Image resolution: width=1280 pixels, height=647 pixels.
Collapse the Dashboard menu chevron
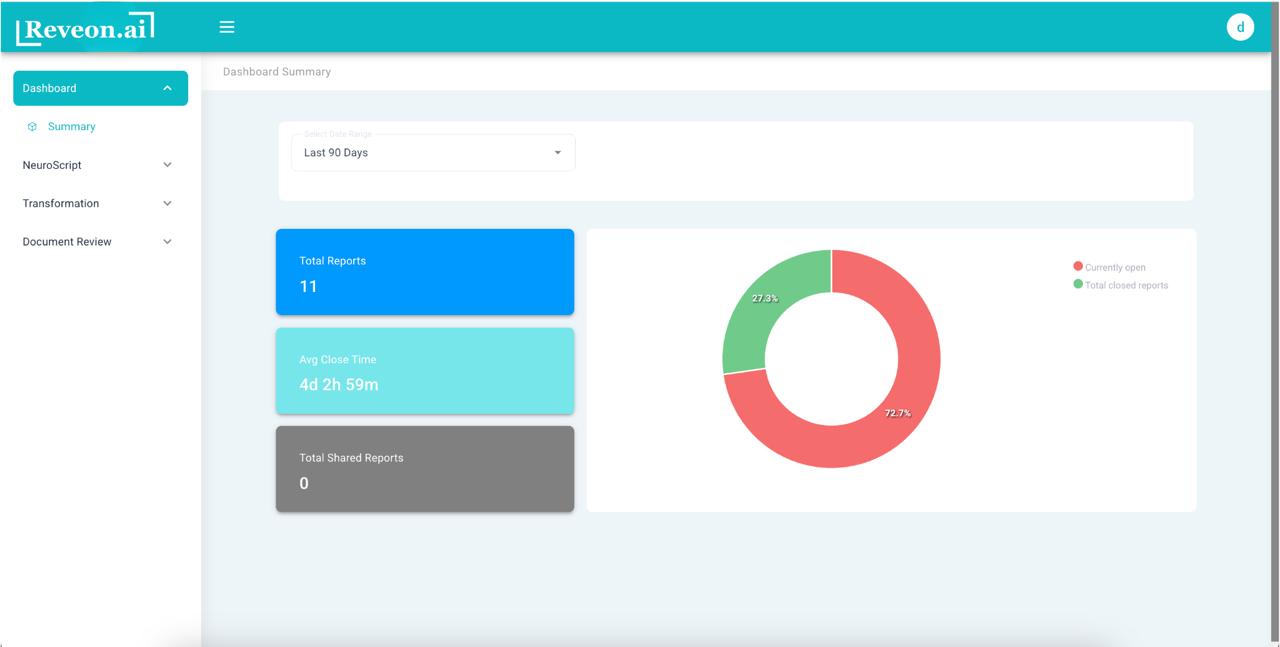click(x=167, y=88)
